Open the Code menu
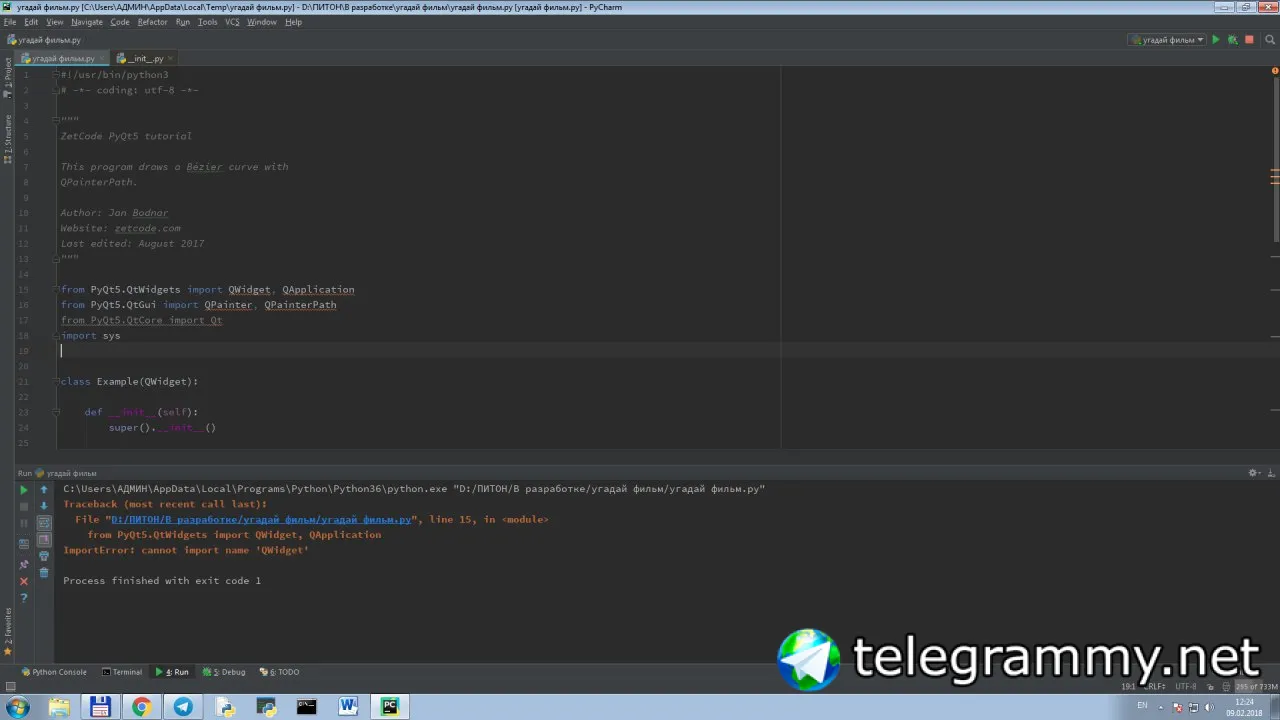Image resolution: width=1280 pixels, height=720 pixels. 120,22
